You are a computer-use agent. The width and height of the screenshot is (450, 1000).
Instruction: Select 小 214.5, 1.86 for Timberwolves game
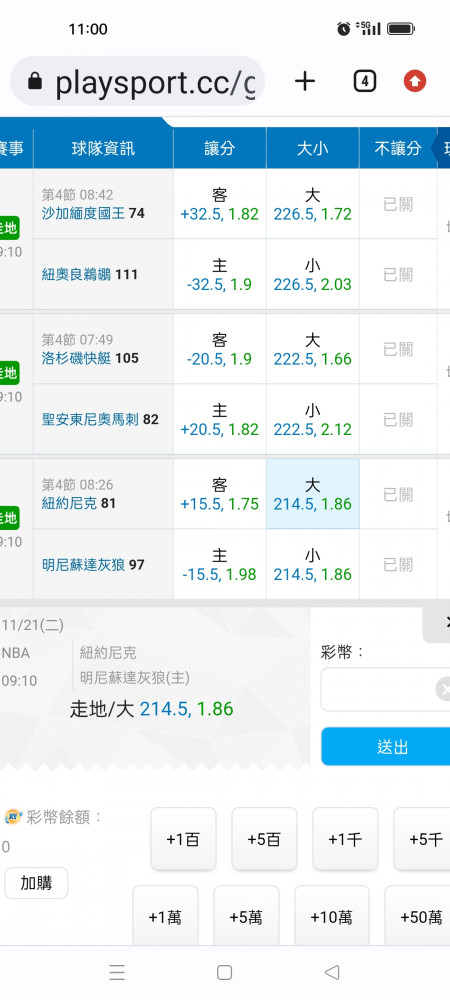click(312, 564)
